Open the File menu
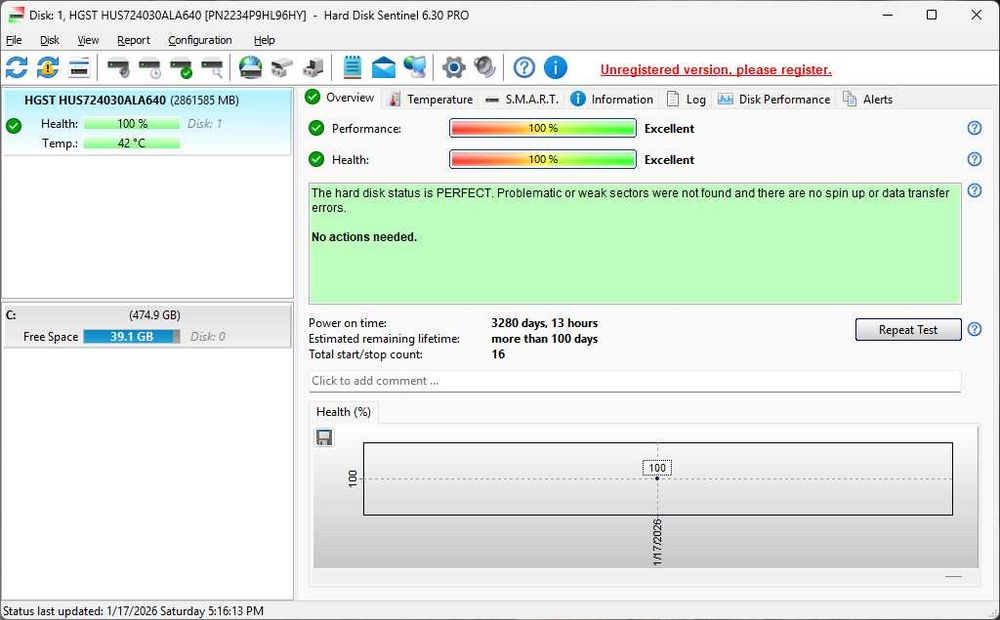The image size is (1000, 620). (x=13, y=40)
